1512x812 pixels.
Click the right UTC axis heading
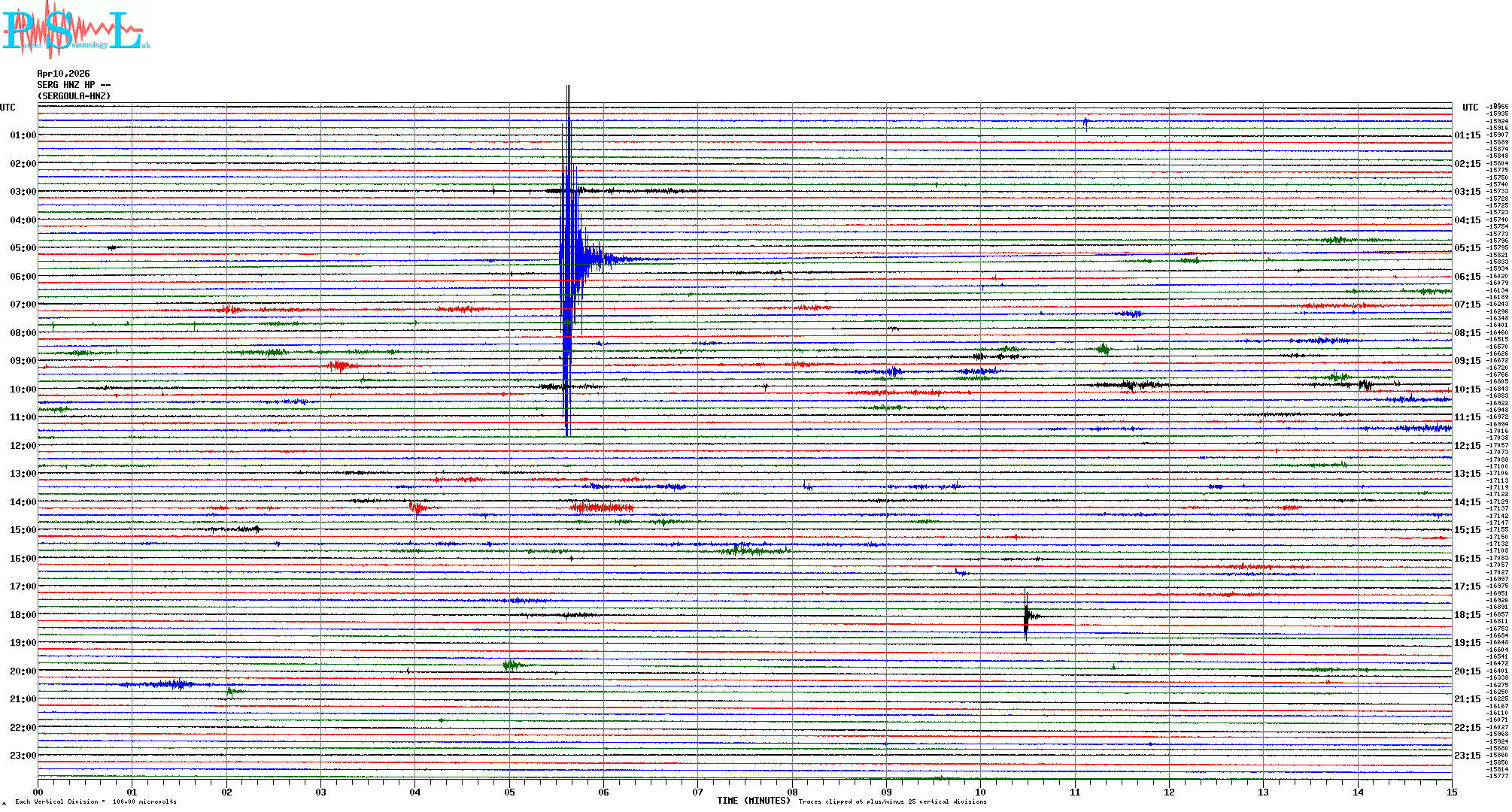1470,108
